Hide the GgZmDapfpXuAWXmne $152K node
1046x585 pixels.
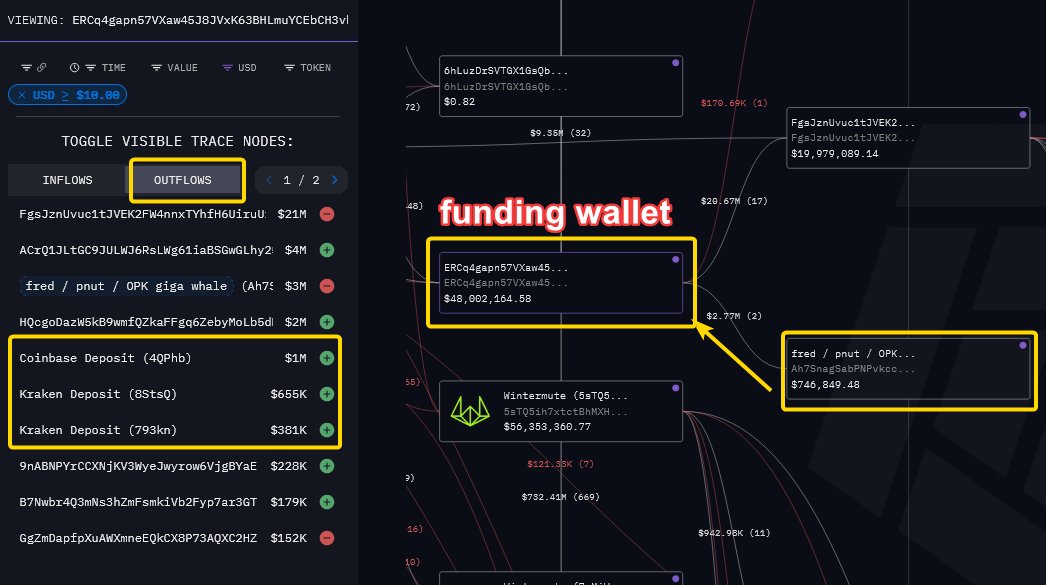coord(327,538)
